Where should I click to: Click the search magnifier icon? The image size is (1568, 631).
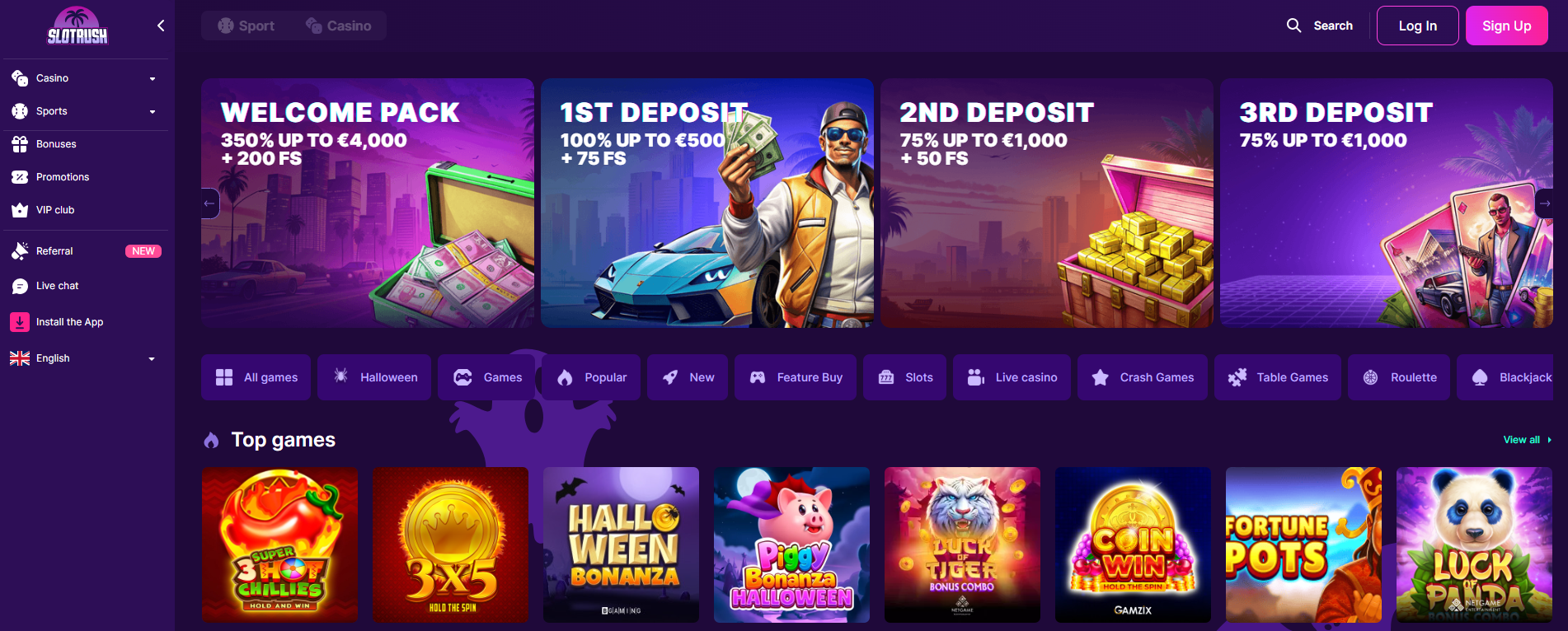(1294, 26)
